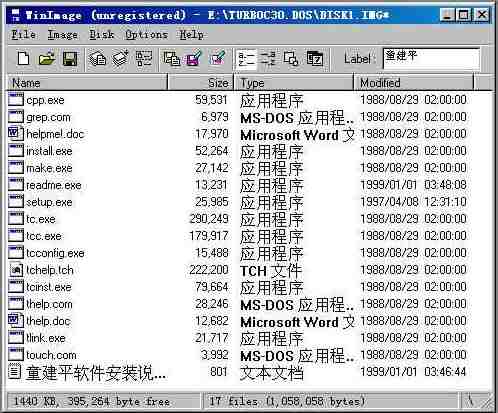Select the file touch.com
This screenshot has width=498, height=413.
click(x=51, y=355)
